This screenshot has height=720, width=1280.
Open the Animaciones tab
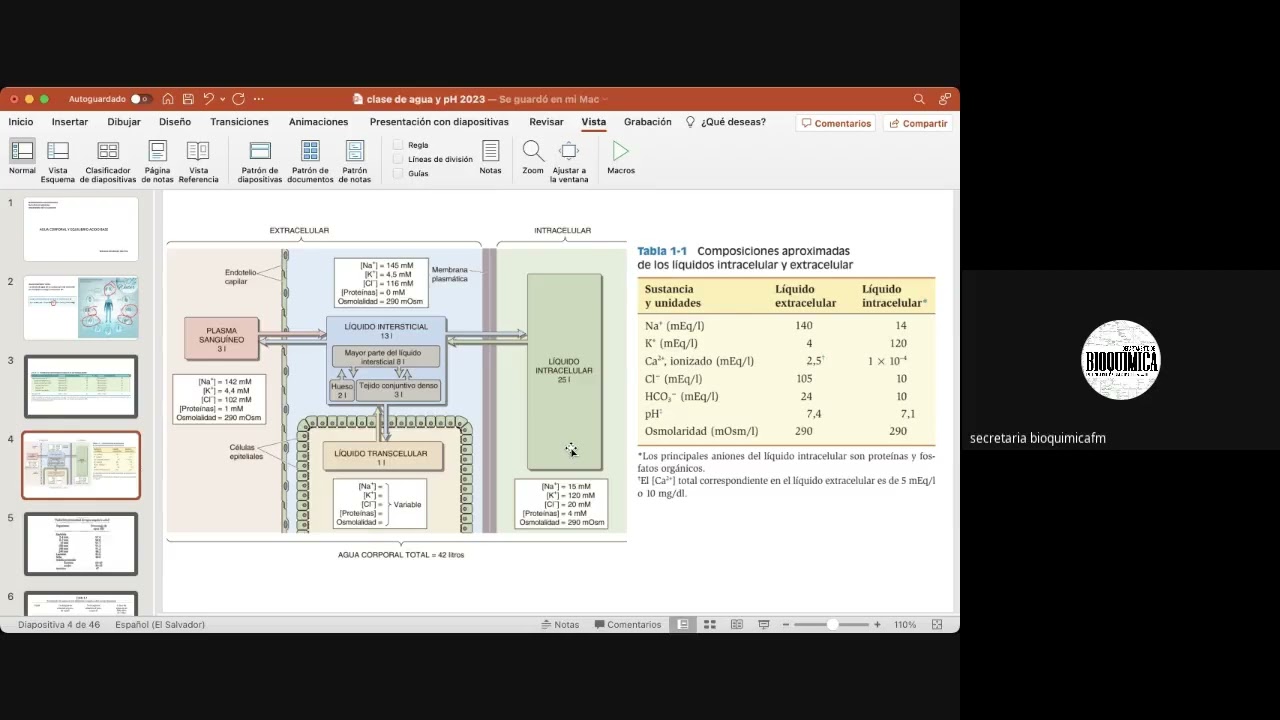[x=318, y=122]
